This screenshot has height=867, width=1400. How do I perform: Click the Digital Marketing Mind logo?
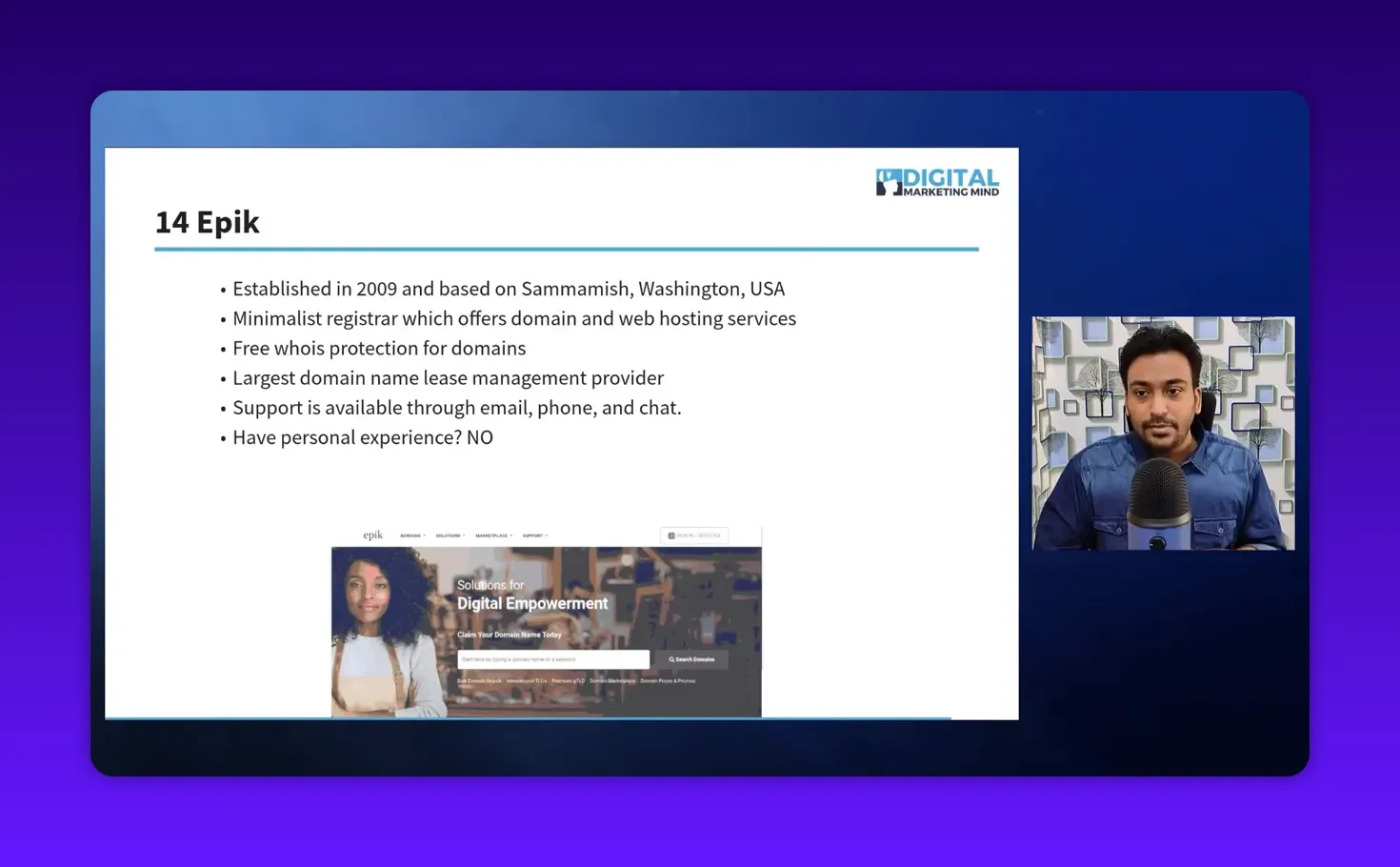coord(936,181)
